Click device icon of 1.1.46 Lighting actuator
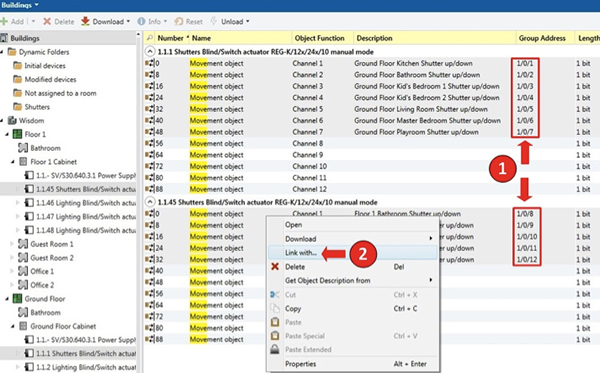The width and height of the screenshot is (600, 373). click(29, 203)
